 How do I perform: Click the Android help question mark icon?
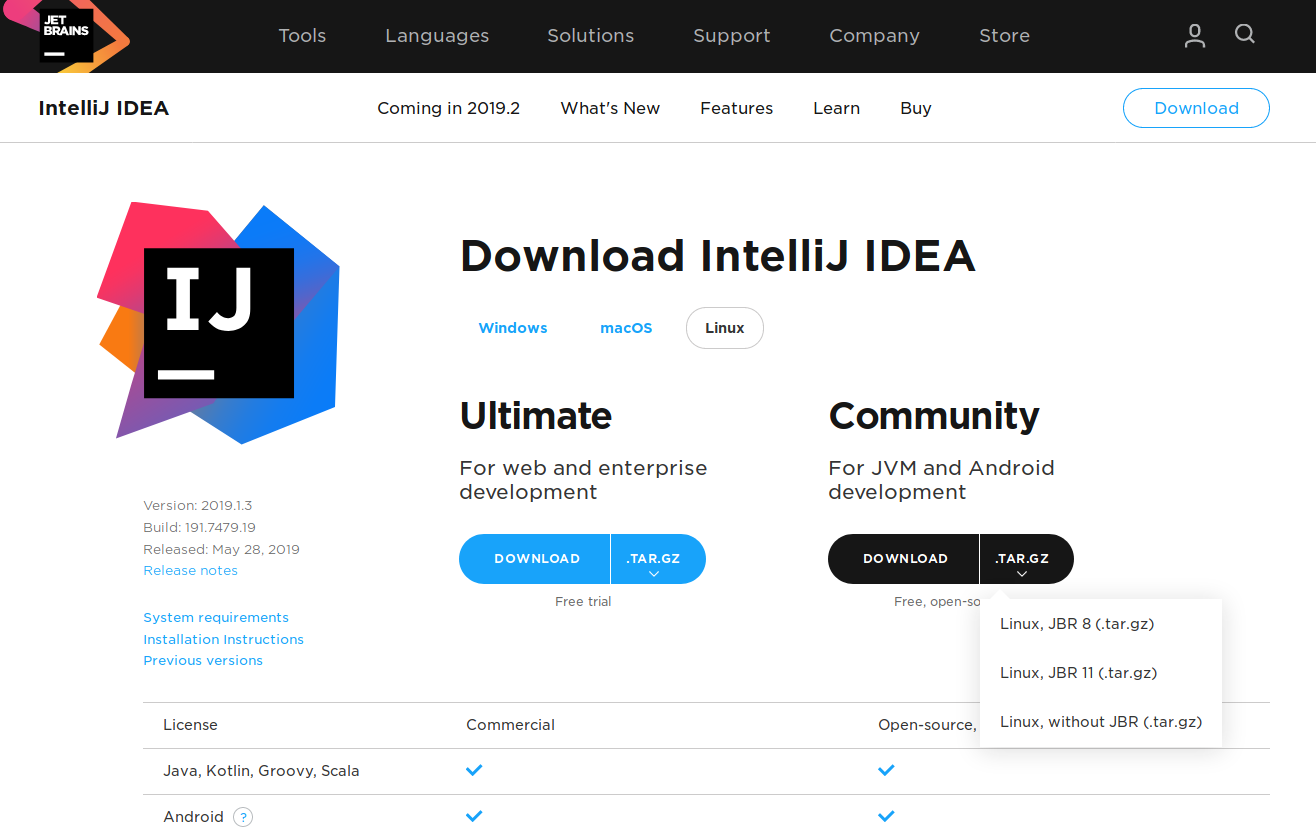243,817
